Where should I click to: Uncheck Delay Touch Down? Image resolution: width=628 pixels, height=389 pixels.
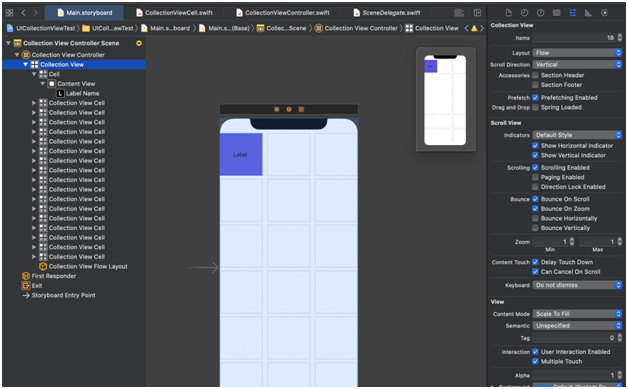535,262
